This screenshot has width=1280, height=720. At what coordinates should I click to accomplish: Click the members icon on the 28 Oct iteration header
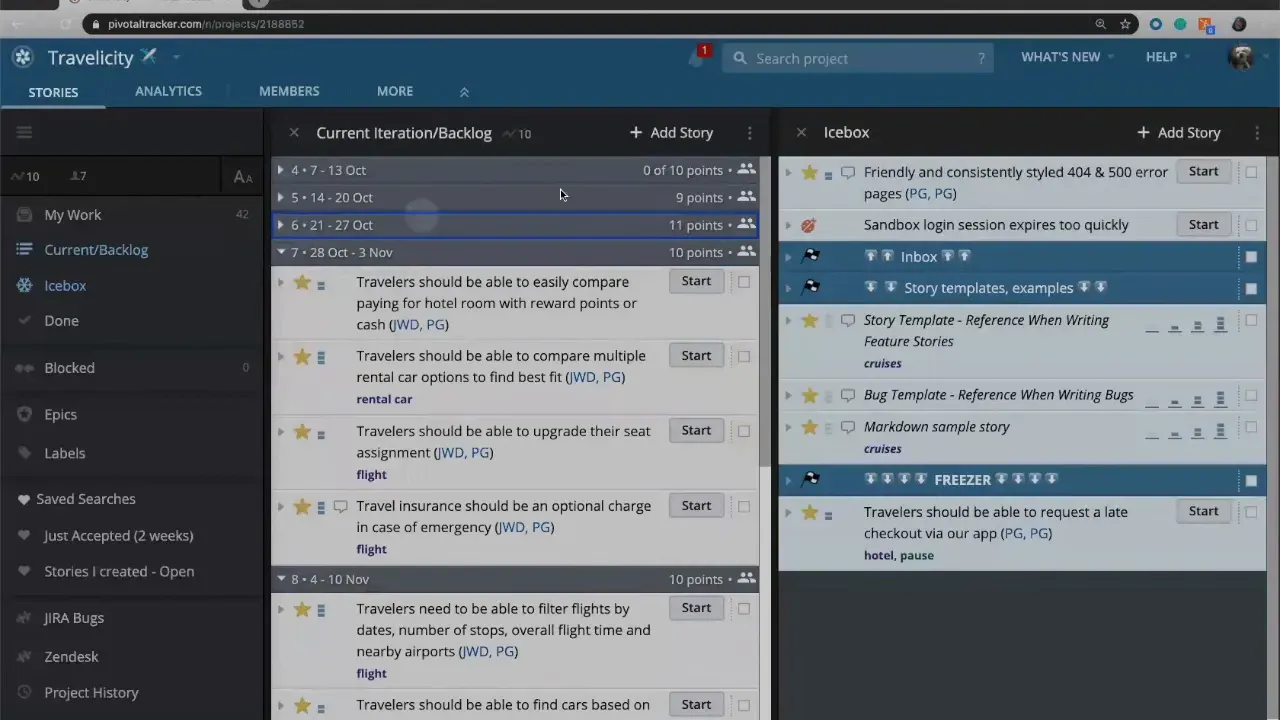click(x=746, y=252)
